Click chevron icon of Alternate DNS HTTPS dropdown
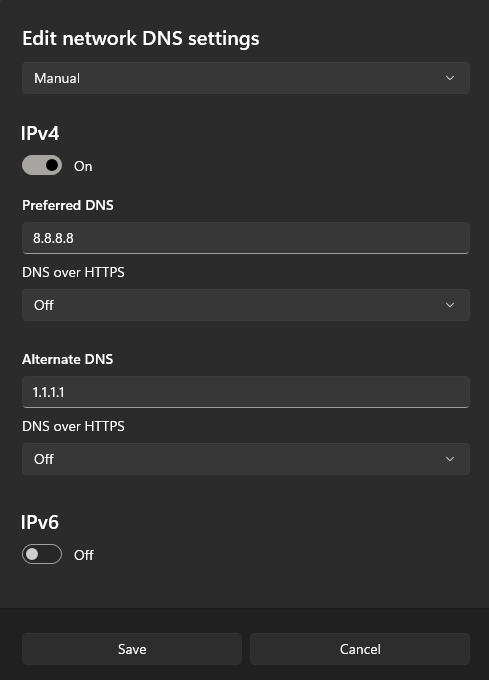Viewport: 489px width, 680px height. (x=450, y=459)
